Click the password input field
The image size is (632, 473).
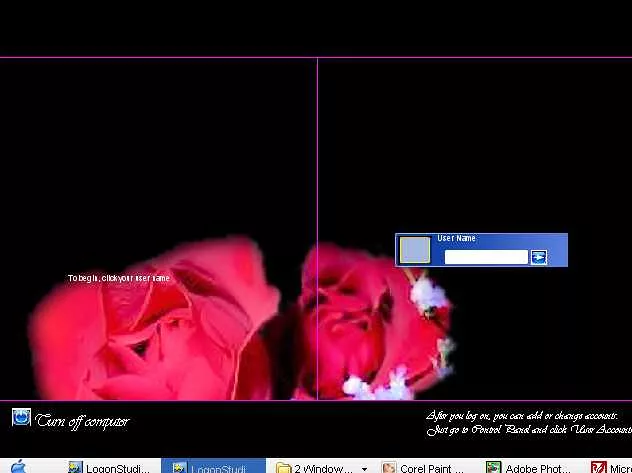485,257
